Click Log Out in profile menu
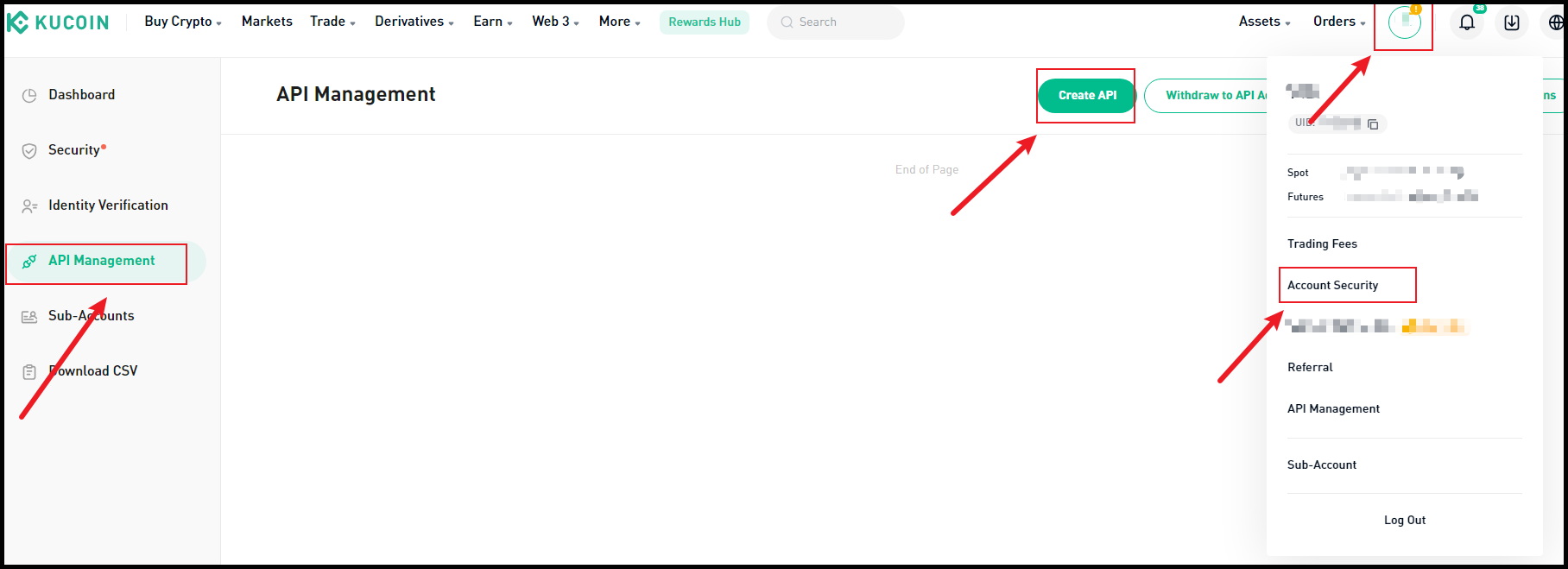The width and height of the screenshot is (1568, 569). click(1404, 520)
